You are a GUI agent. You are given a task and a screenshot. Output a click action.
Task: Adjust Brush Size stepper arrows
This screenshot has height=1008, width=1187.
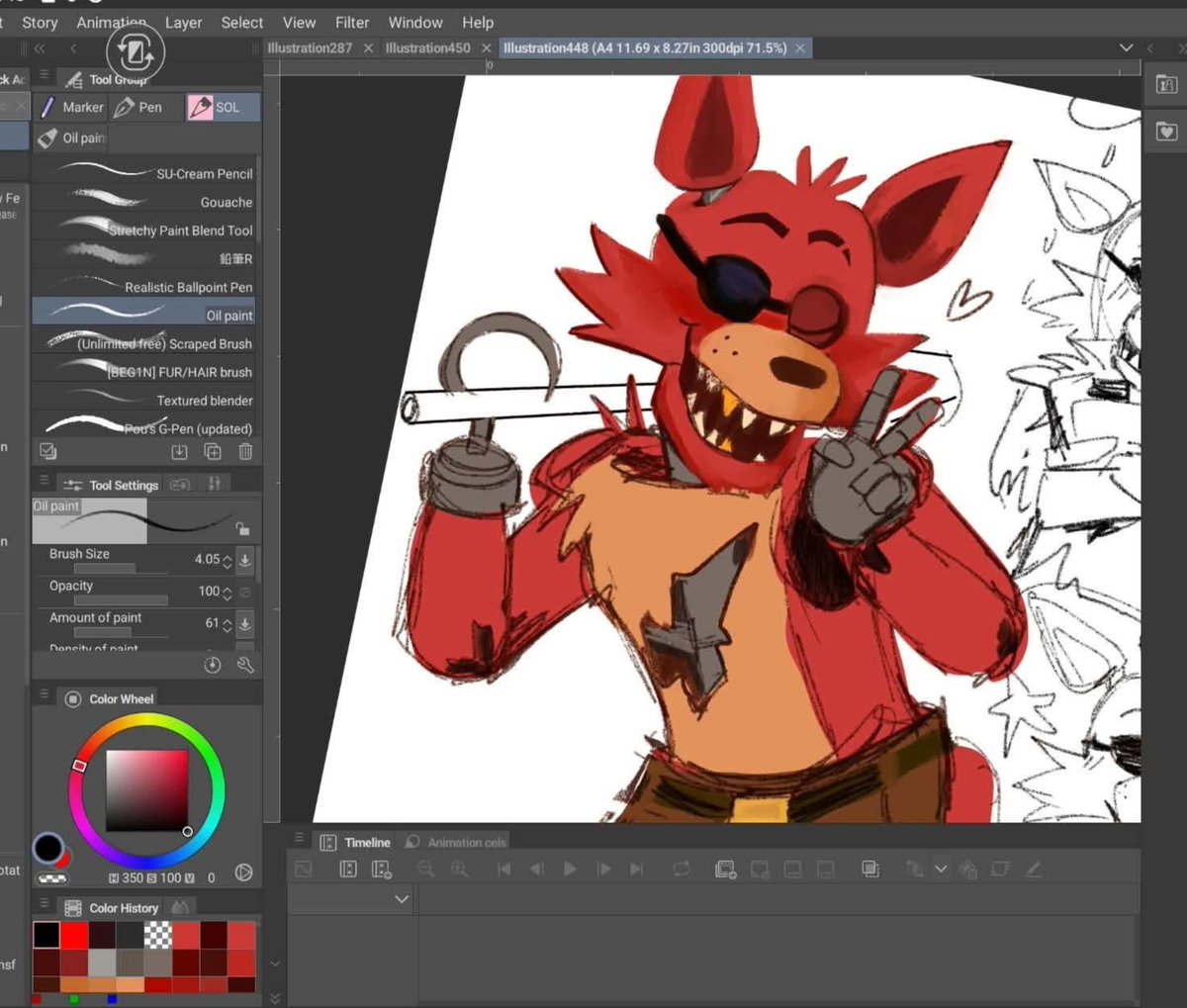[228, 561]
